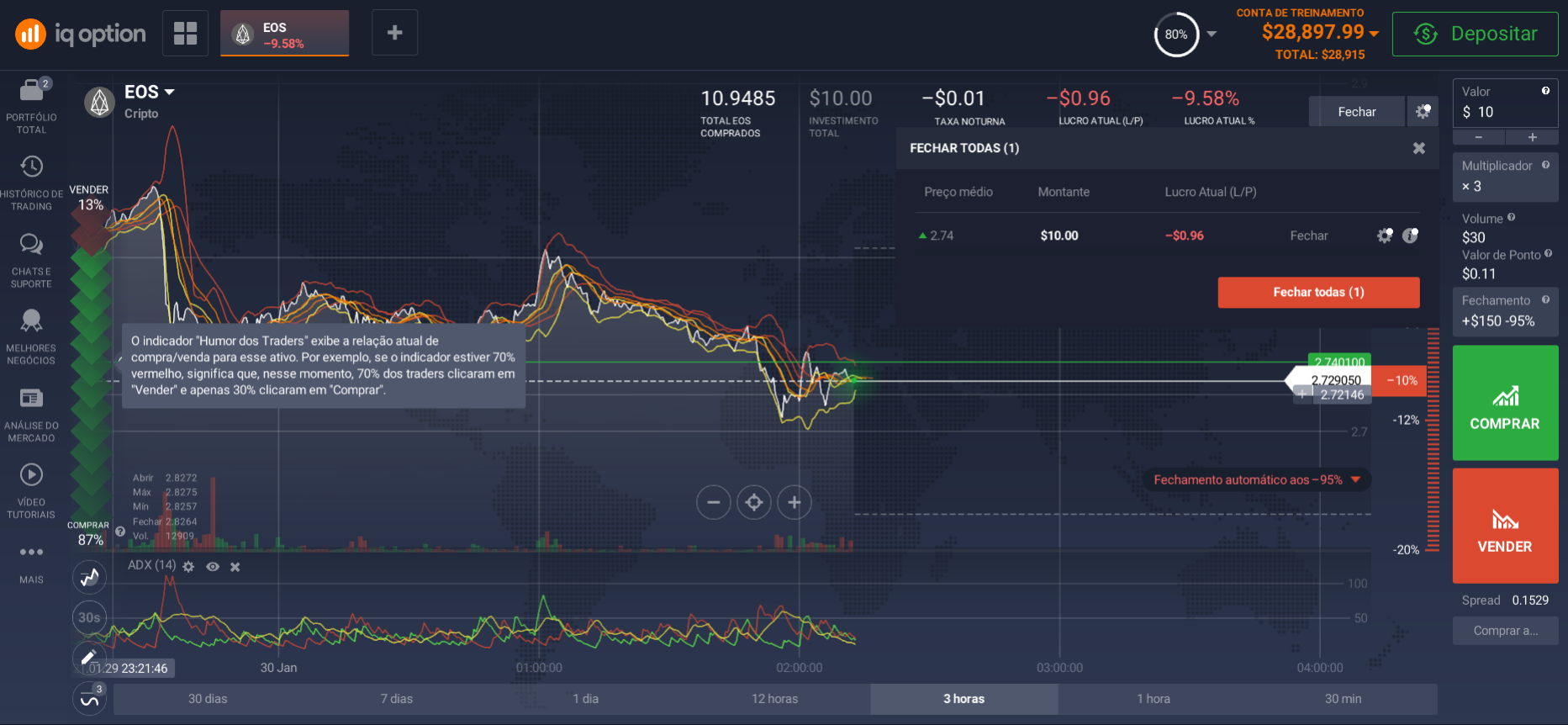This screenshot has width=1568, height=725.
Task: Click the Volume help icon
Action: coord(1511,217)
